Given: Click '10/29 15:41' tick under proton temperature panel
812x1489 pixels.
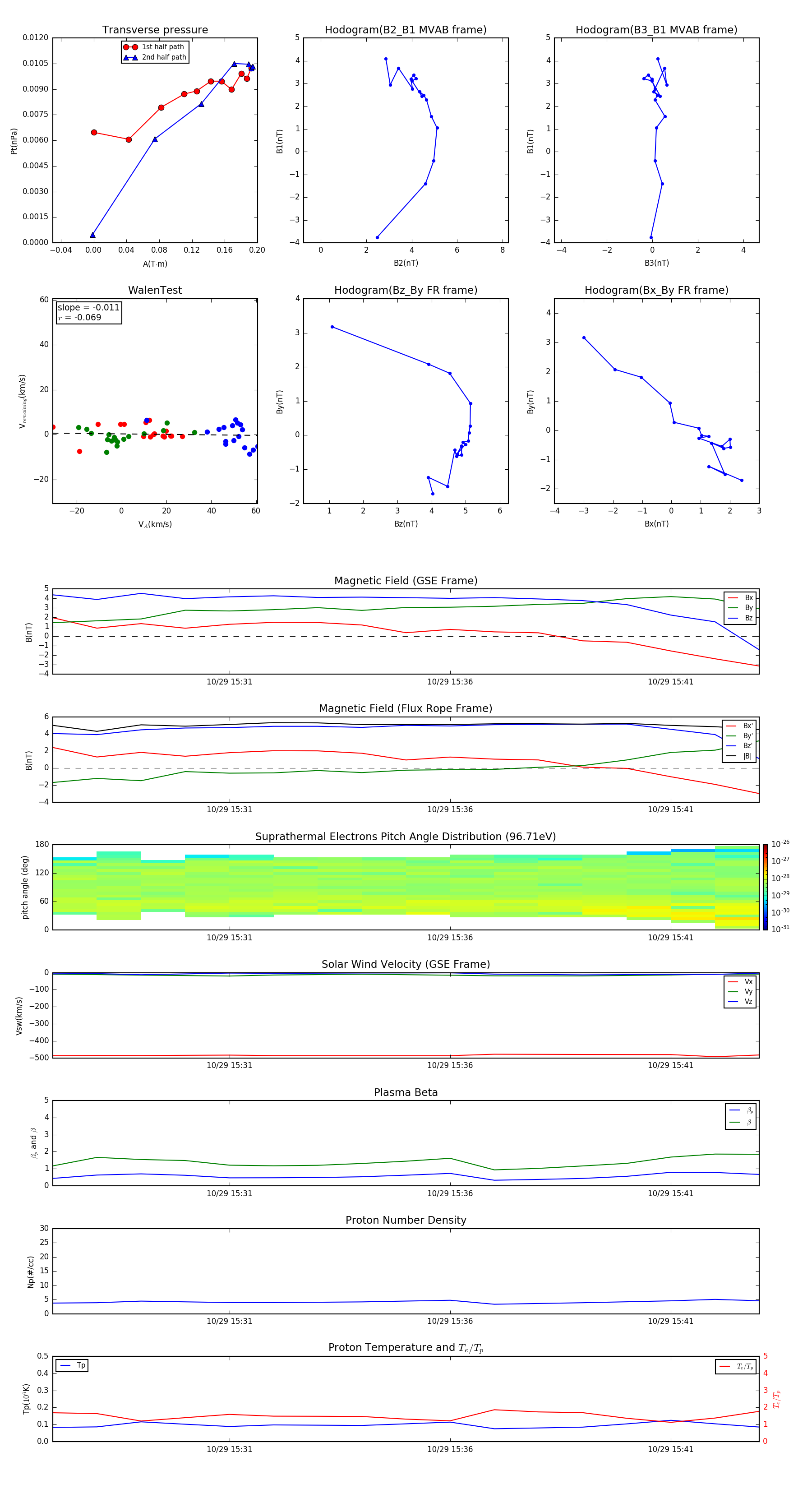Looking at the screenshot, I should [670, 1449].
